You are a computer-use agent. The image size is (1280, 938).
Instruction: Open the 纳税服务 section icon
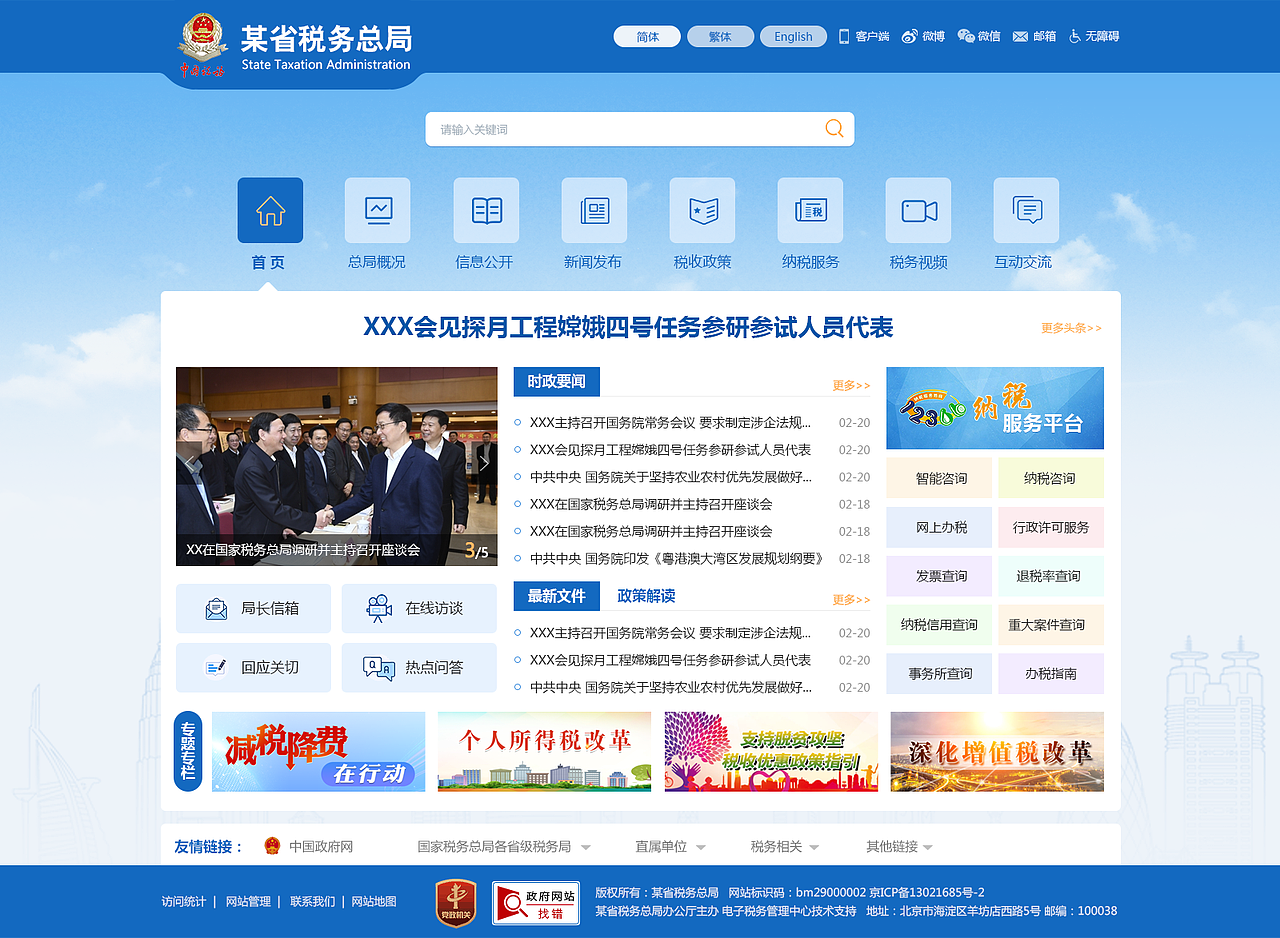point(810,210)
